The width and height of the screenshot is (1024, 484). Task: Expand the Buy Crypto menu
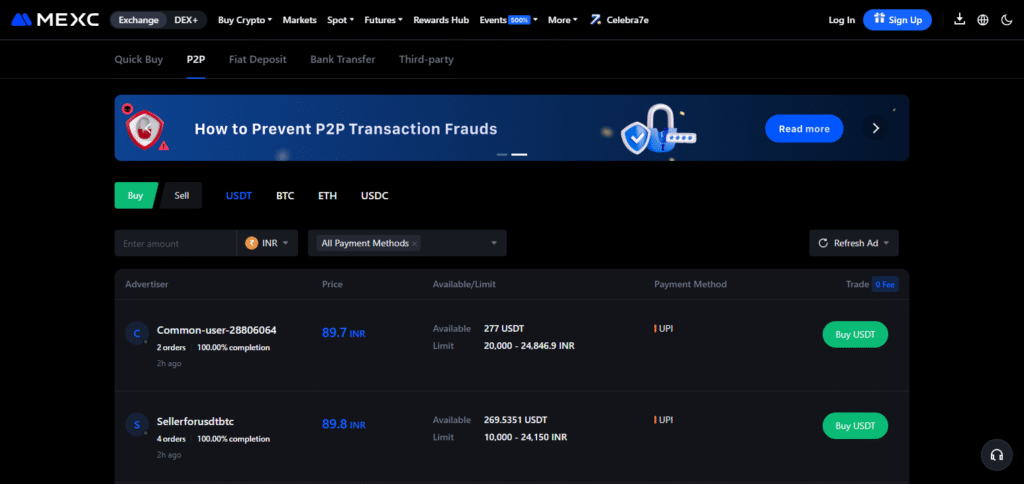click(x=245, y=20)
